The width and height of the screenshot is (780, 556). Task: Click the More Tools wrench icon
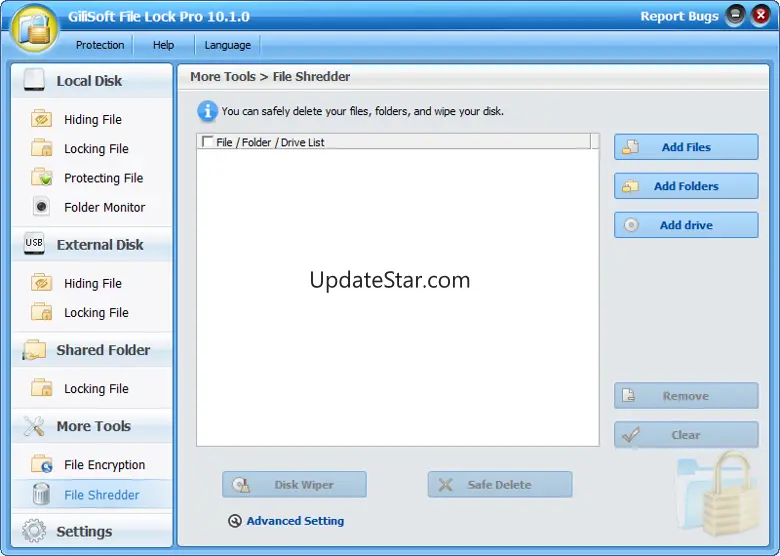[x=34, y=426]
